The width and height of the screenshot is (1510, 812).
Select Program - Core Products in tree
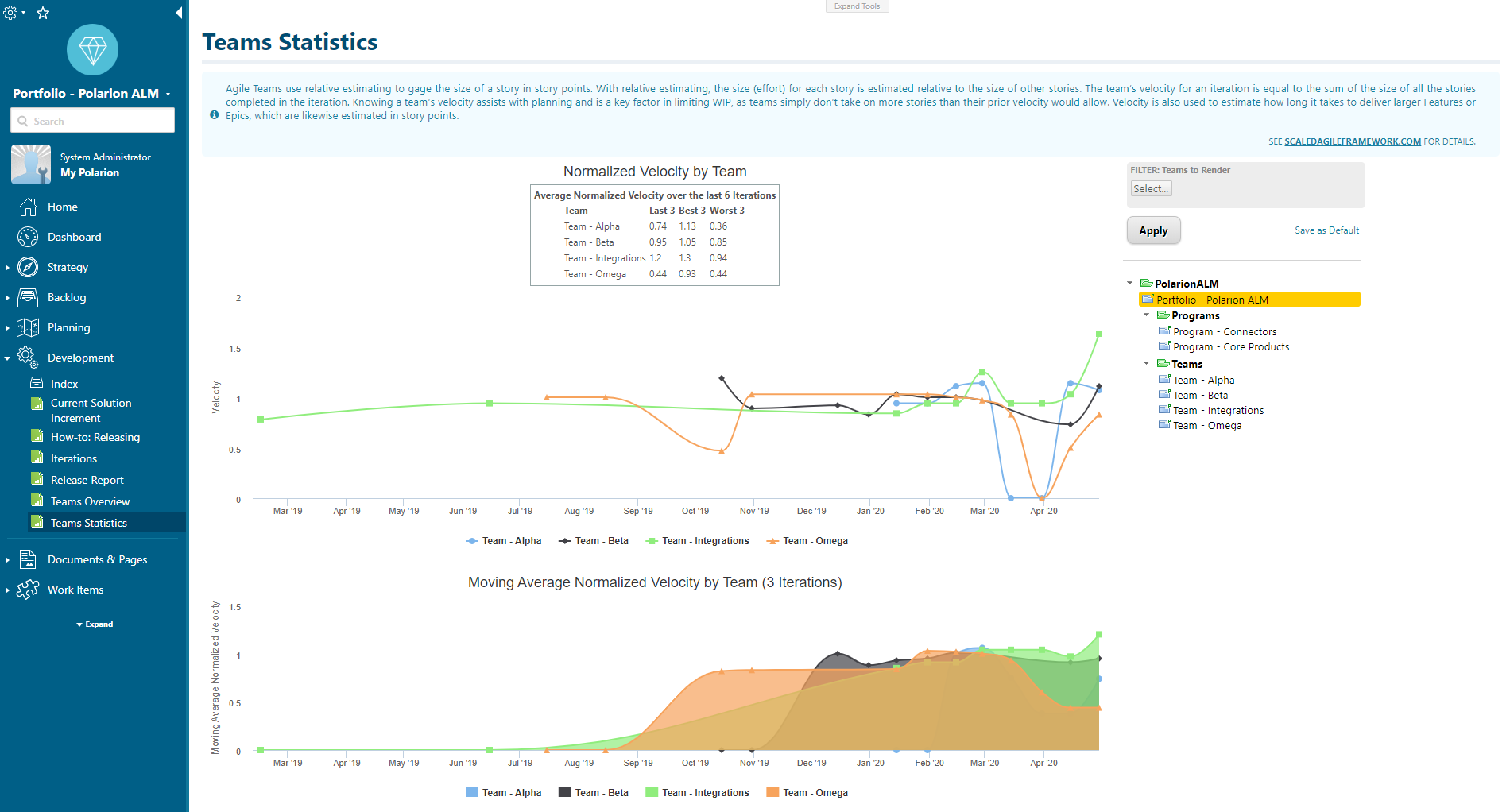pos(1231,347)
